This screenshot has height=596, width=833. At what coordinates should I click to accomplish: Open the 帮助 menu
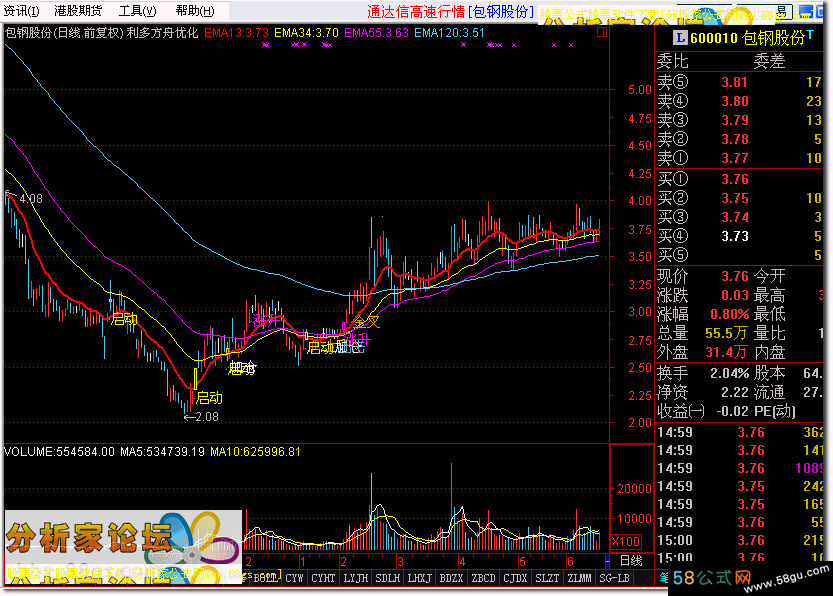click(x=195, y=11)
